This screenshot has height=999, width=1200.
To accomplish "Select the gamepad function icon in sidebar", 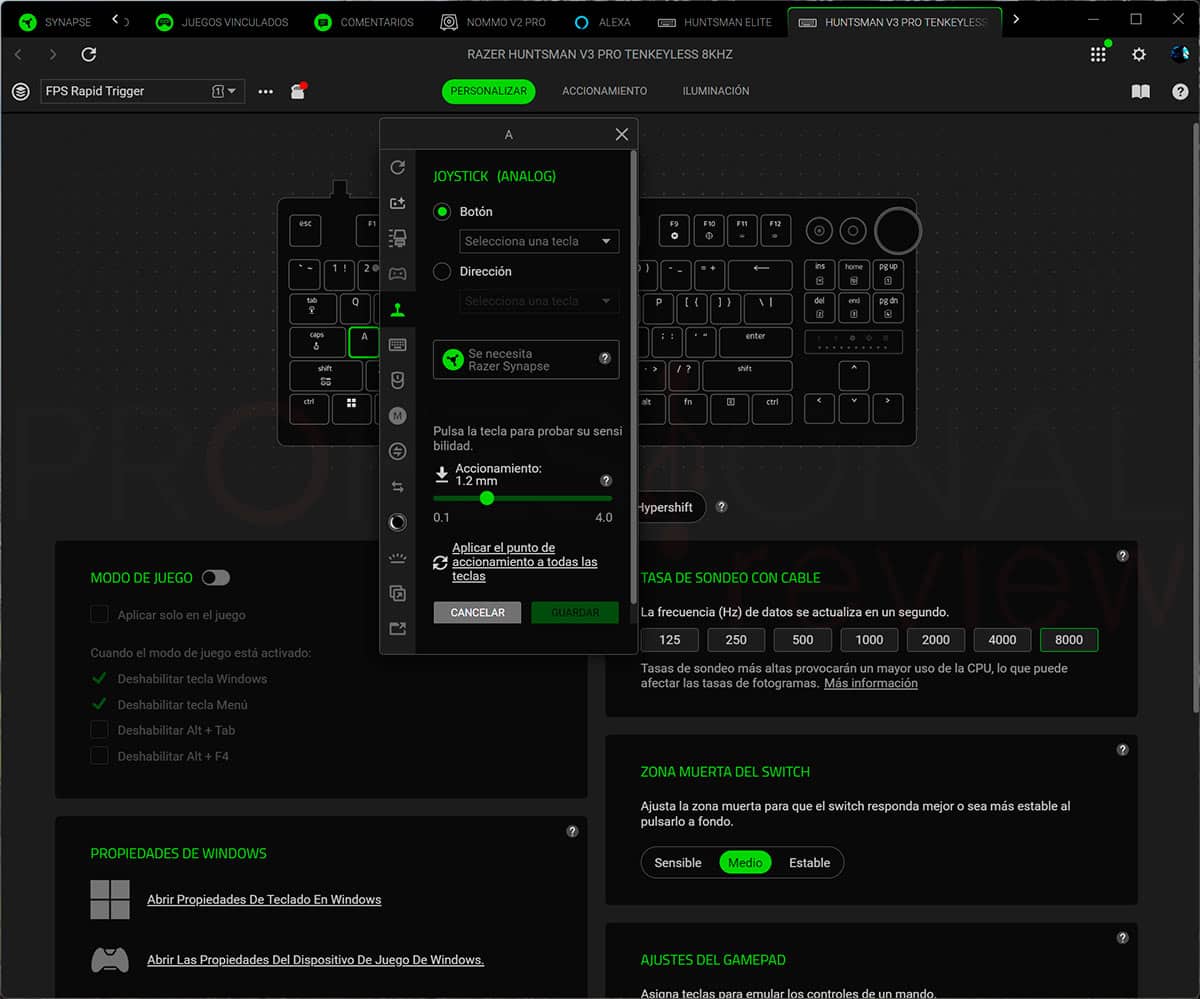I will tap(398, 273).
